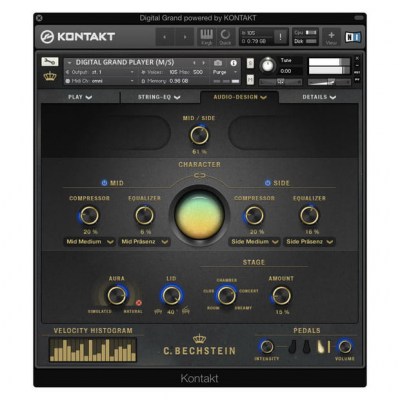Click the Velocity Histogram display
The image size is (400, 400).
93,350
